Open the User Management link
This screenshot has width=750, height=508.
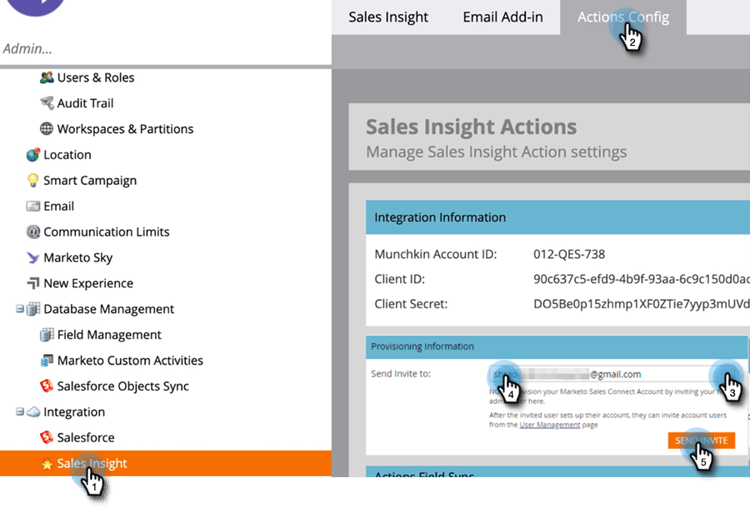(550, 425)
